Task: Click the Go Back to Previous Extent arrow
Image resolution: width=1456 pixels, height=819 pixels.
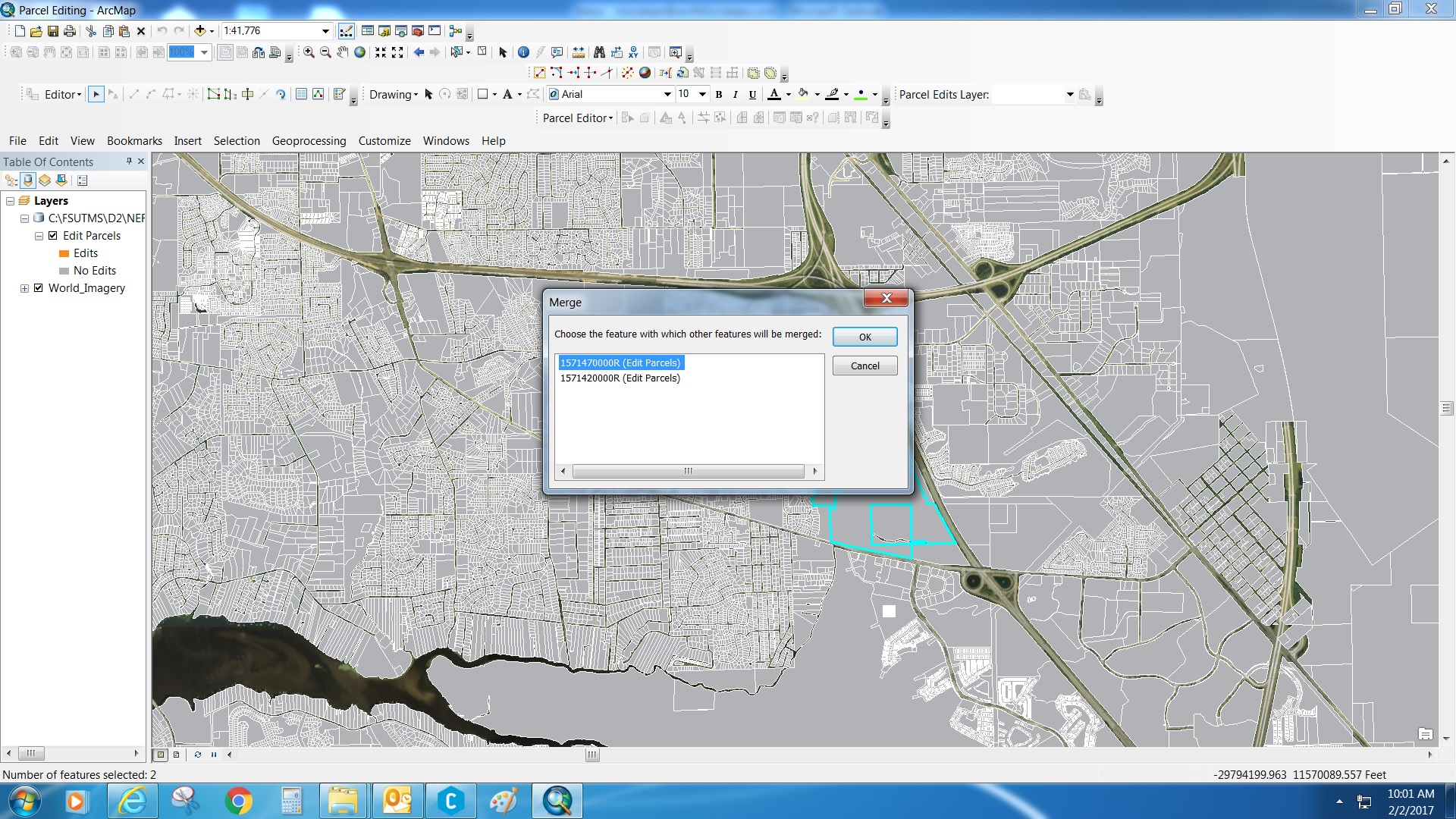Action: 419,52
